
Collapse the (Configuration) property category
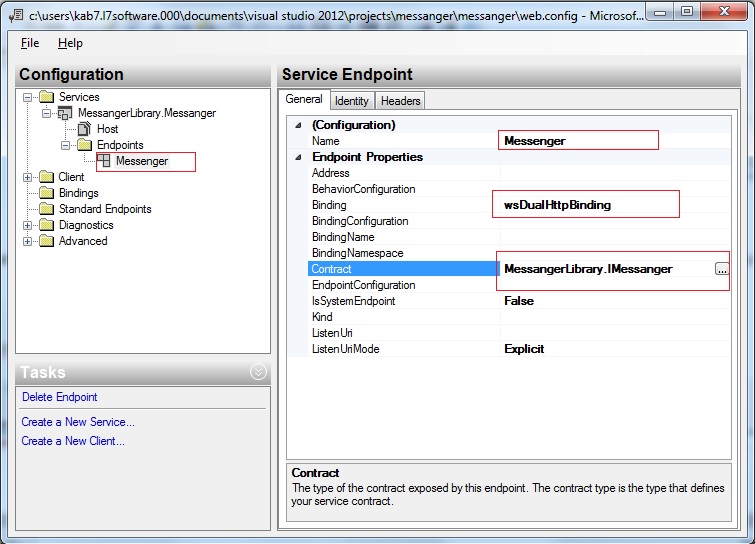[x=299, y=125]
